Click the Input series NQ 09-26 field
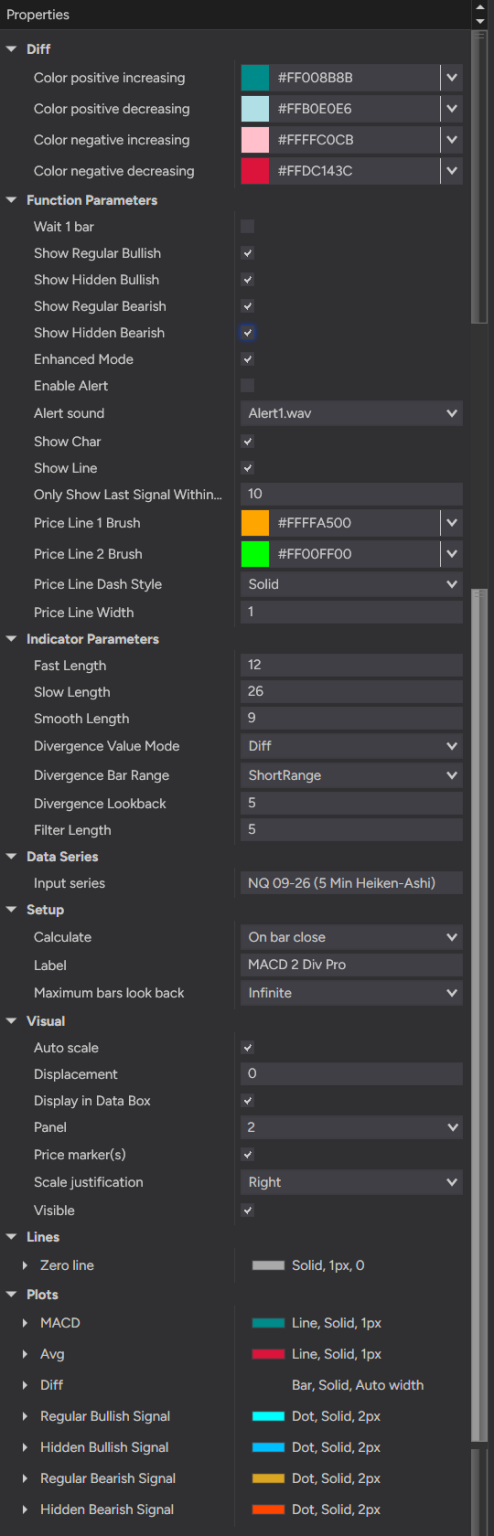 tap(351, 884)
